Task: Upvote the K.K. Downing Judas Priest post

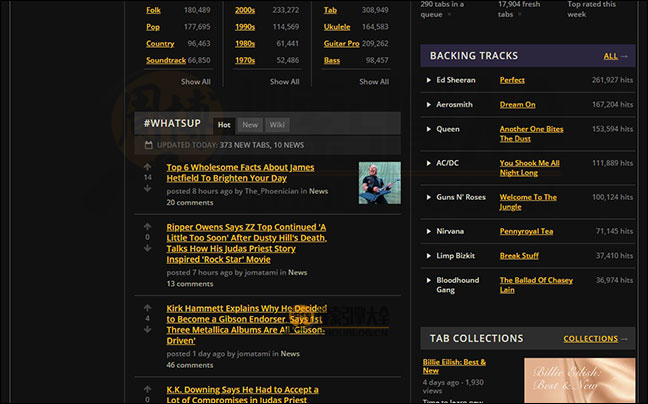Action: 148,389
